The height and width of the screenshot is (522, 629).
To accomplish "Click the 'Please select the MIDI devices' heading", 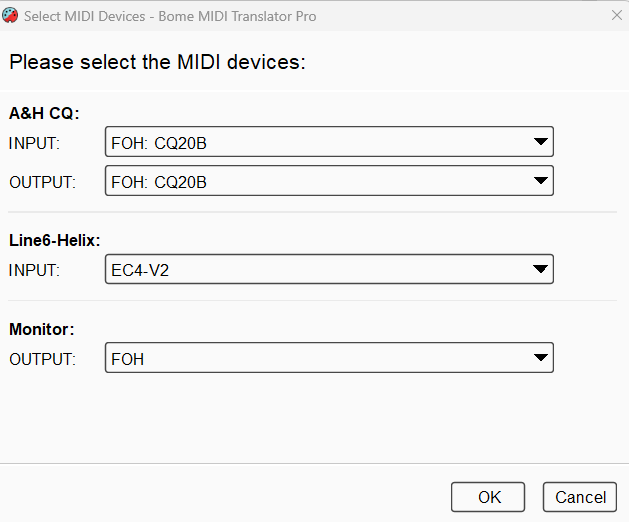I will 157,62.
